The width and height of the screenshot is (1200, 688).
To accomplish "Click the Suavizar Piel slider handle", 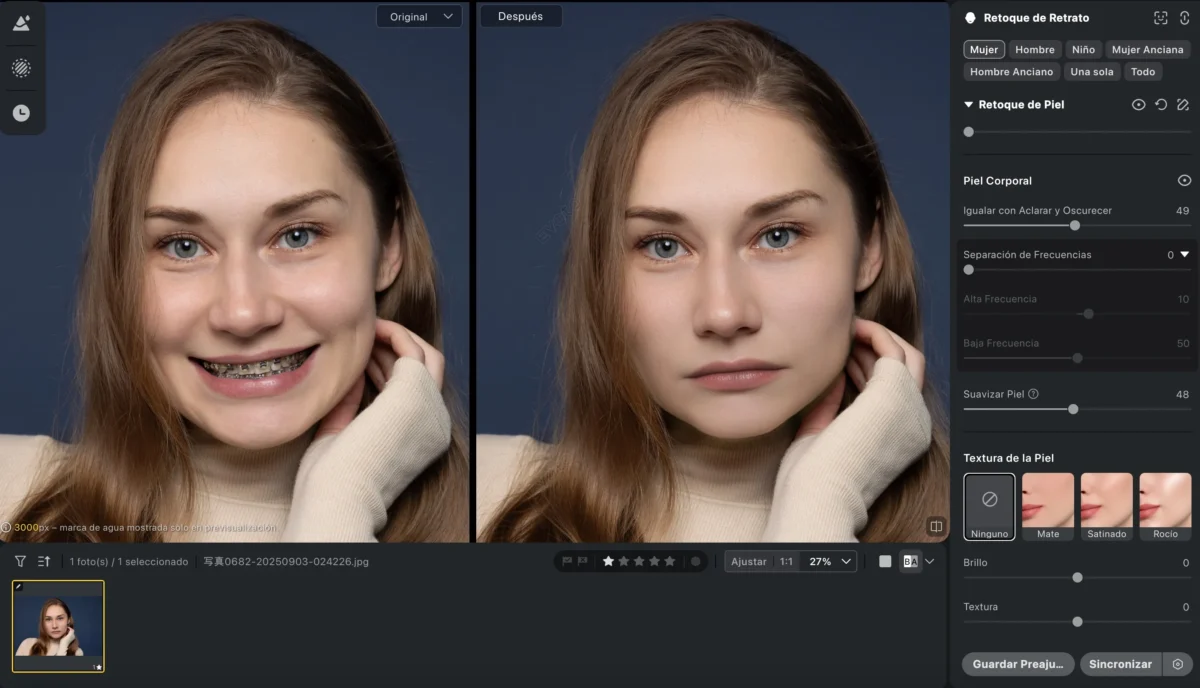I will pyautogui.click(x=1073, y=409).
